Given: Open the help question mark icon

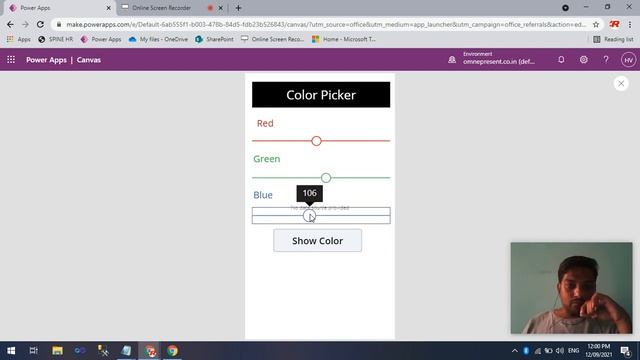Looking at the screenshot, I should [606, 60].
